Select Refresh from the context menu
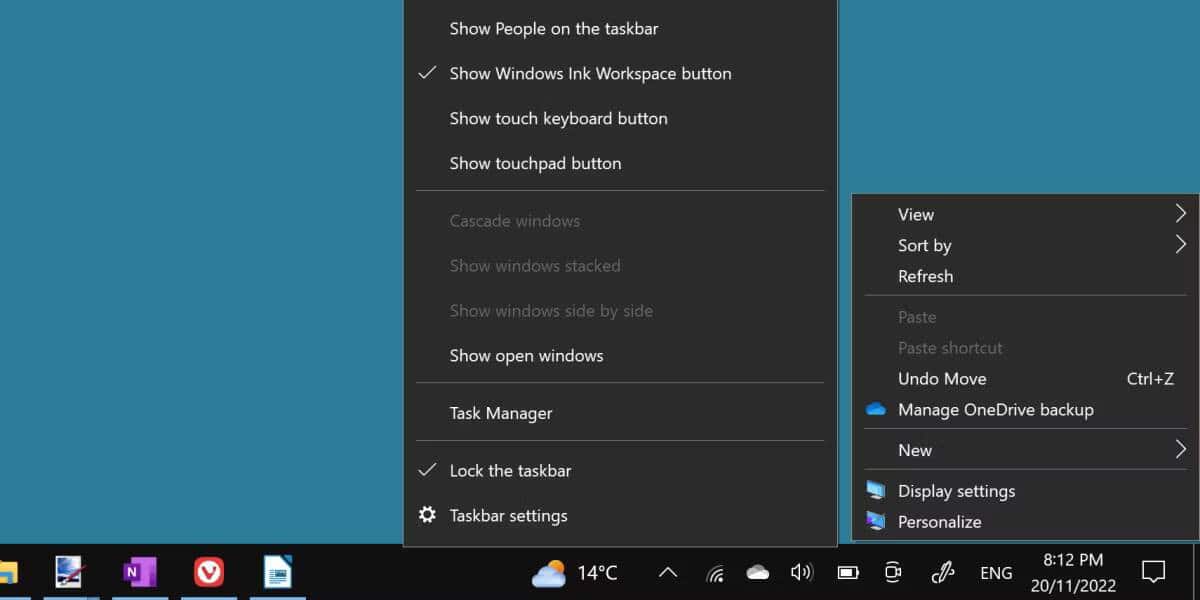This screenshot has height=600, width=1200. tap(925, 276)
